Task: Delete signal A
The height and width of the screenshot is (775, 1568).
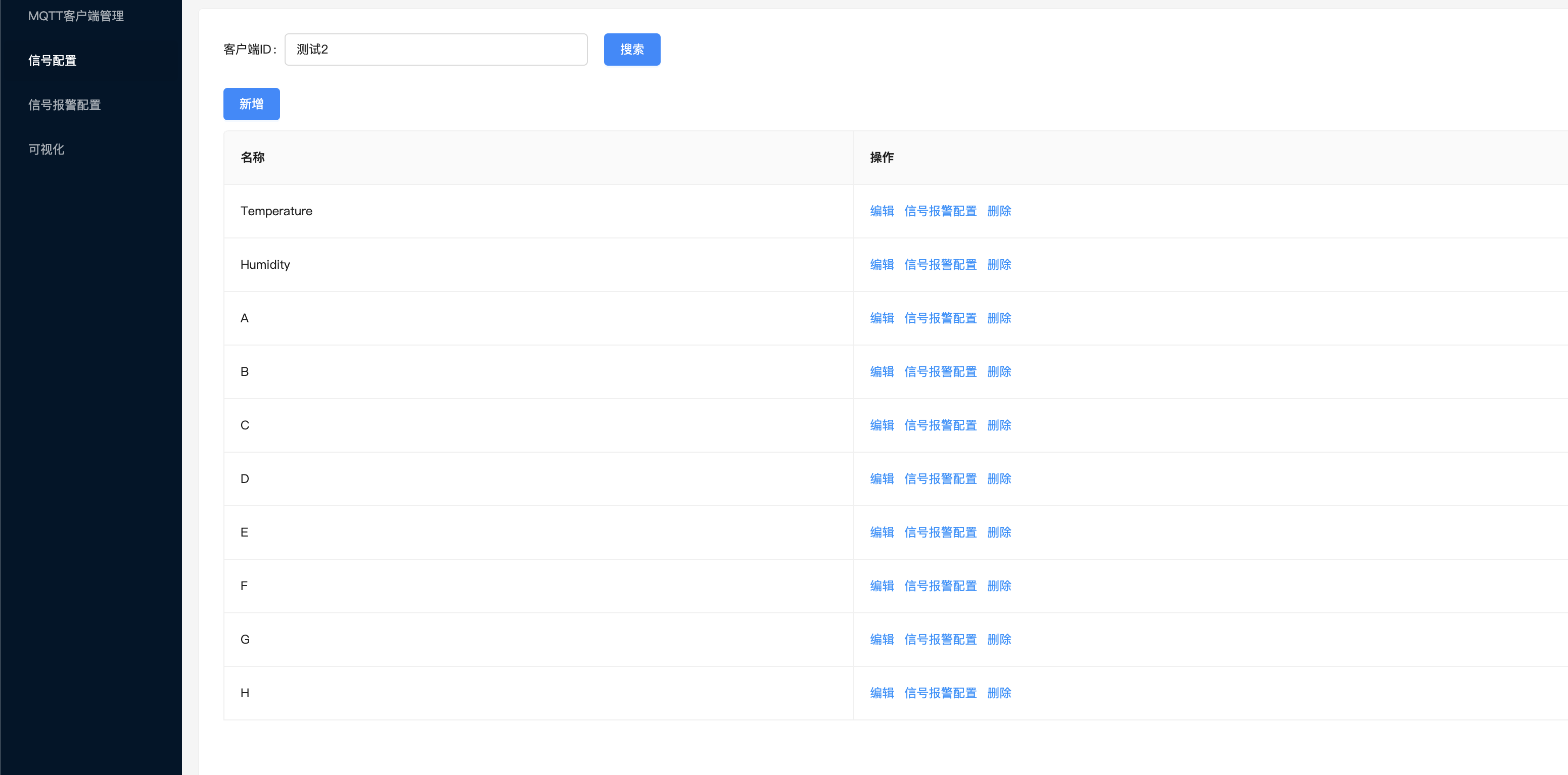Action: [998, 318]
